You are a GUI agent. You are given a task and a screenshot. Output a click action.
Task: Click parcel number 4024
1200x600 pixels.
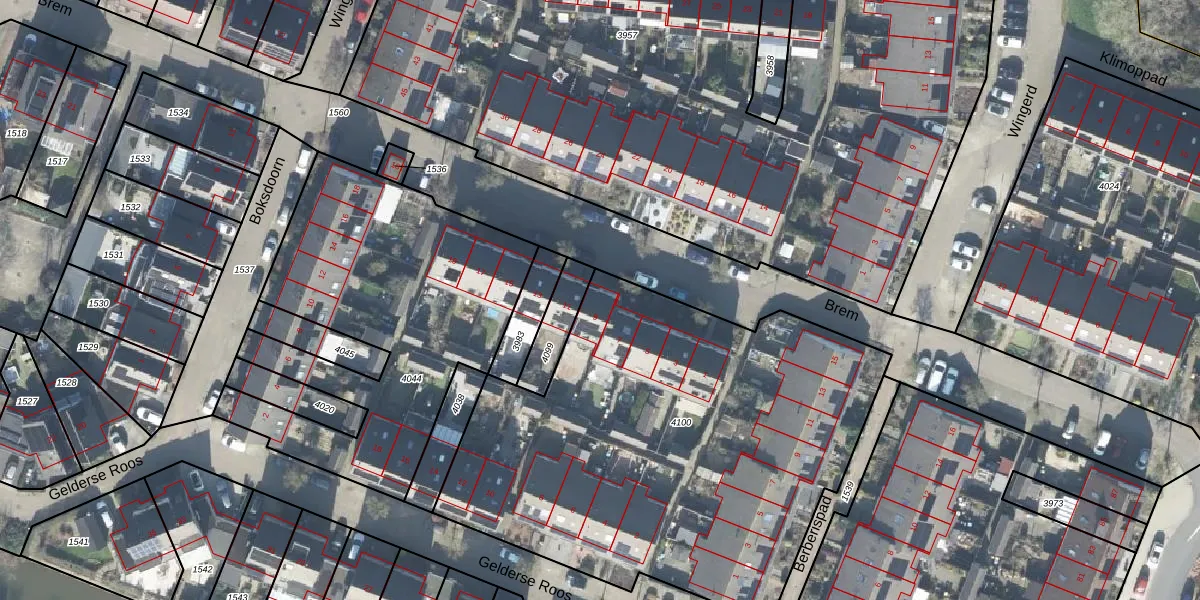click(x=1108, y=187)
